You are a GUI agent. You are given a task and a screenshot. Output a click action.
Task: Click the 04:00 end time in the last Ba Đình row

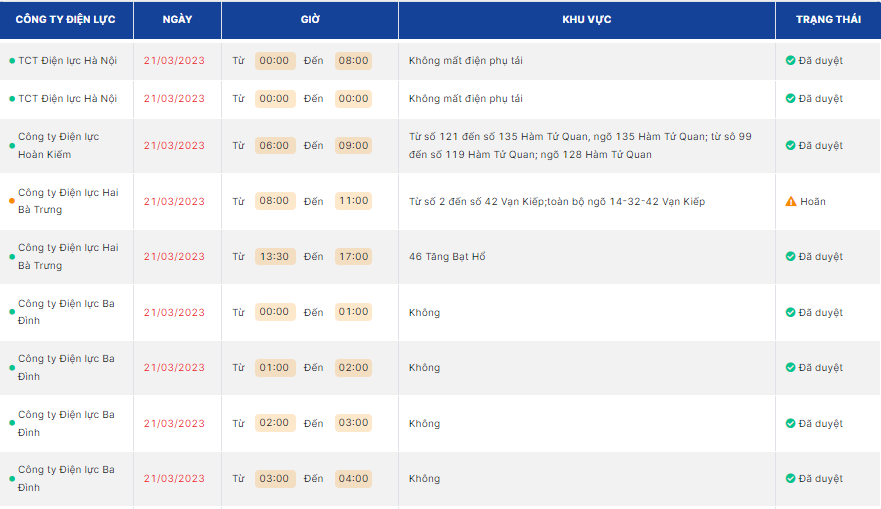coord(353,479)
